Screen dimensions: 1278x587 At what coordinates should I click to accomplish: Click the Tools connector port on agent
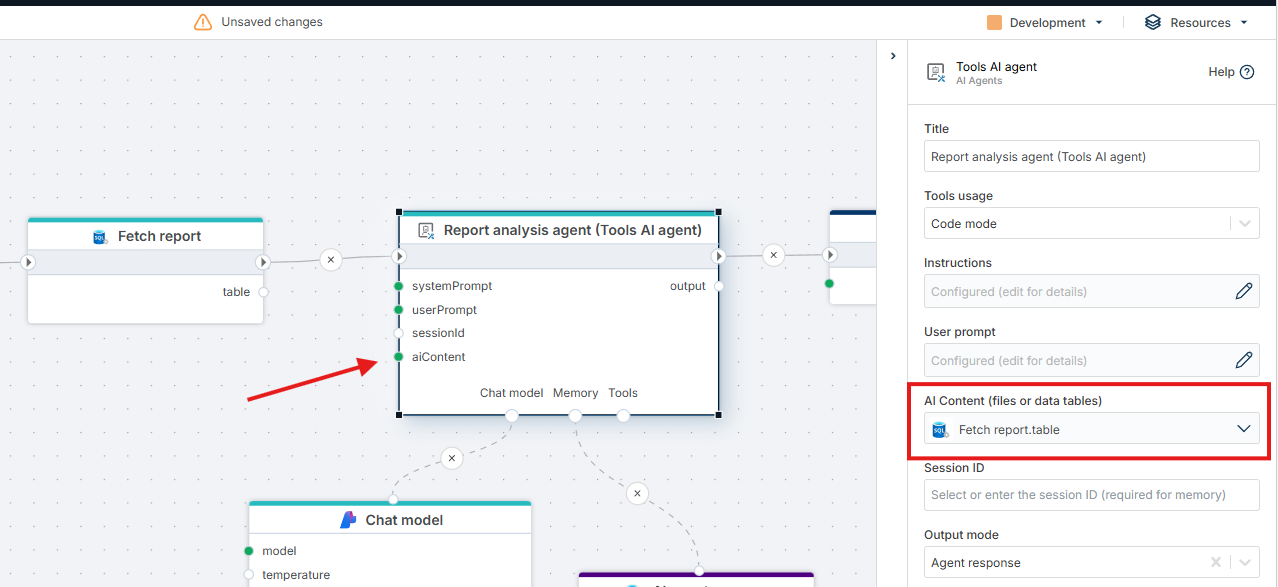coord(623,415)
